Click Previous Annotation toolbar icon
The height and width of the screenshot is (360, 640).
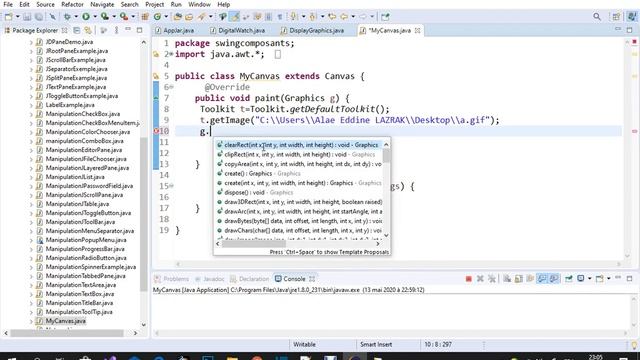[313, 17]
